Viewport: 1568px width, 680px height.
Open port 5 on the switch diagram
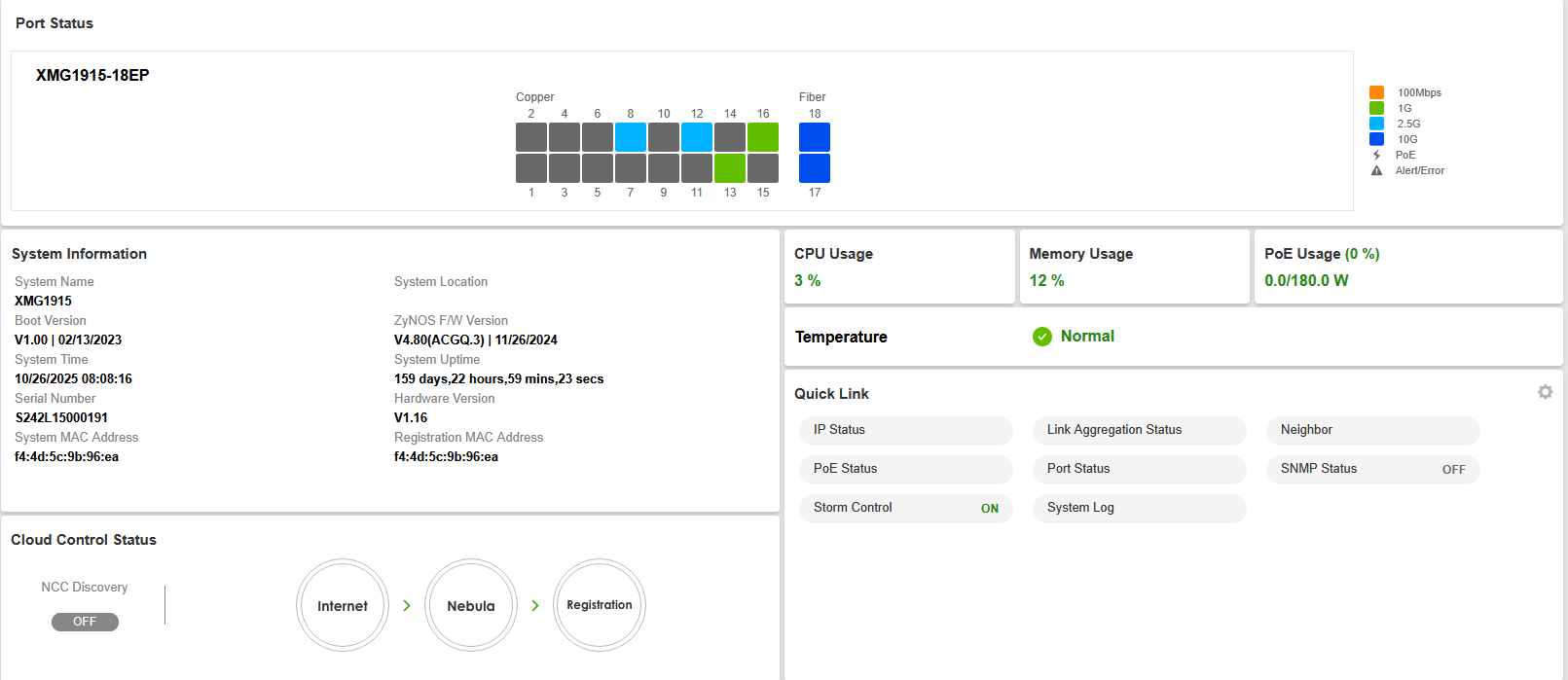598,168
